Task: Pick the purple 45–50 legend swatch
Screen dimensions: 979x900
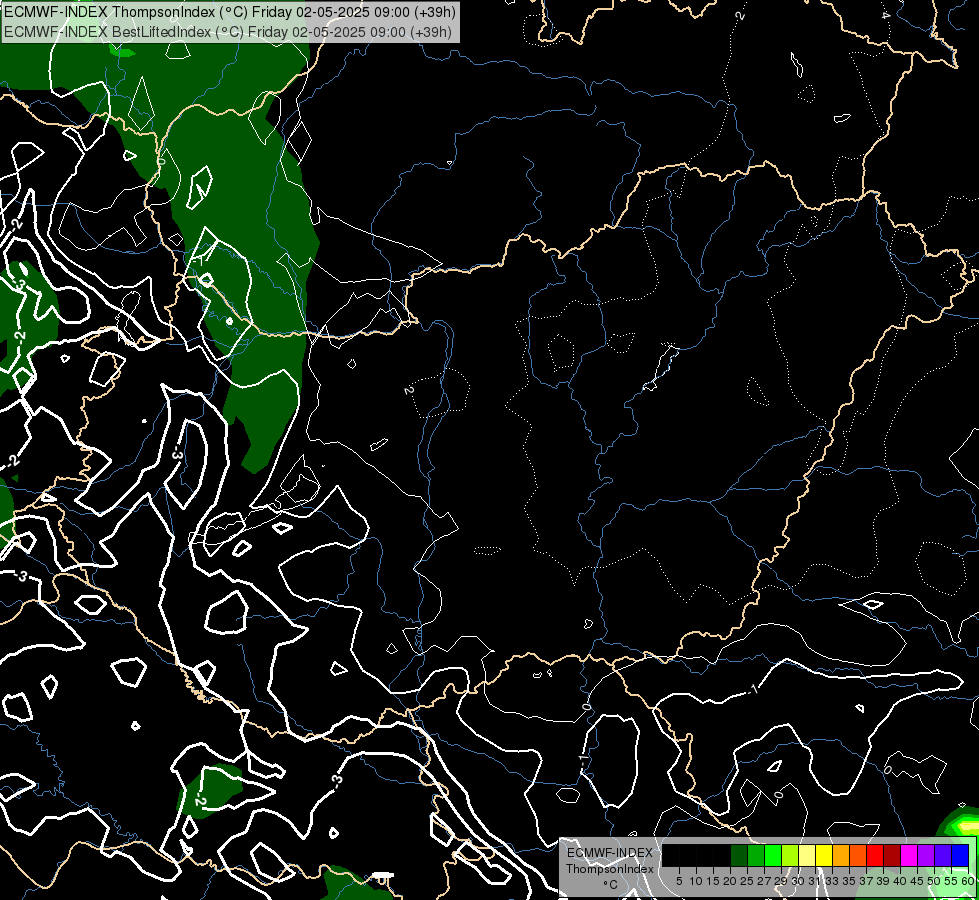Action: click(927, 856)
